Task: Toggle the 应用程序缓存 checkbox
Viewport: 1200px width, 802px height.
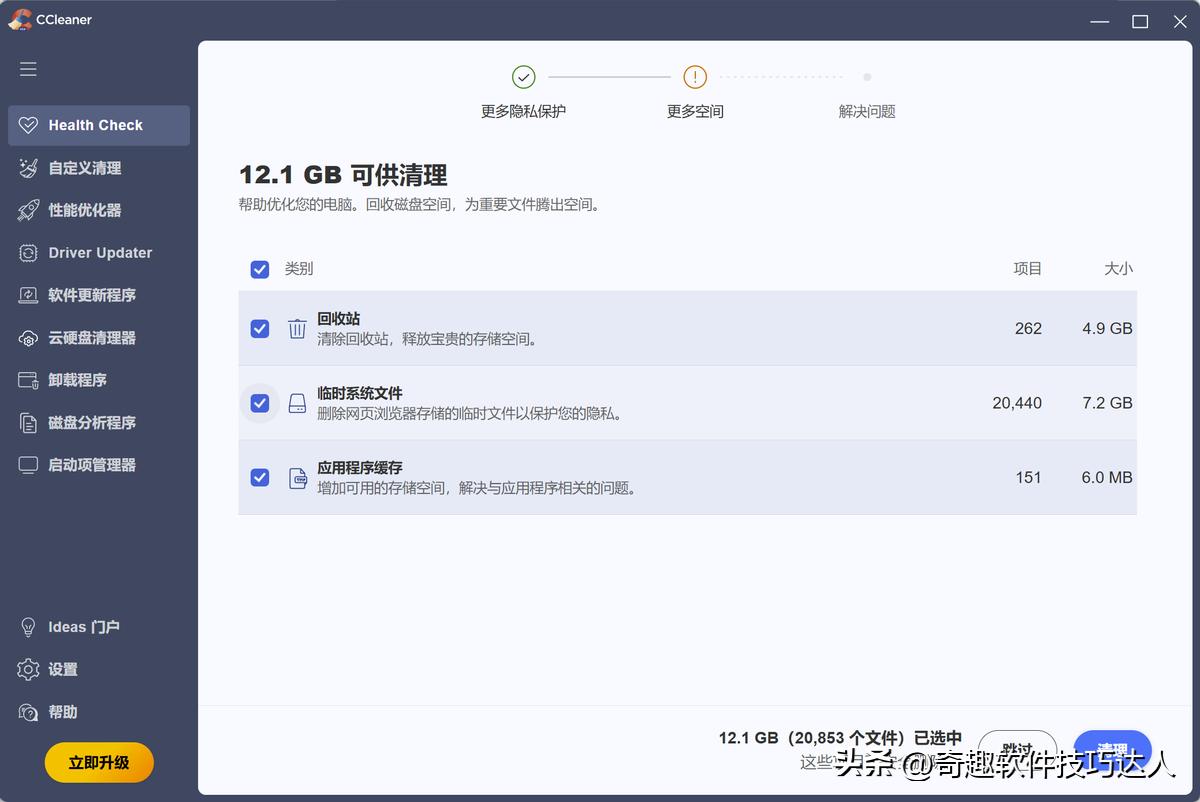Action: (259, 477)
